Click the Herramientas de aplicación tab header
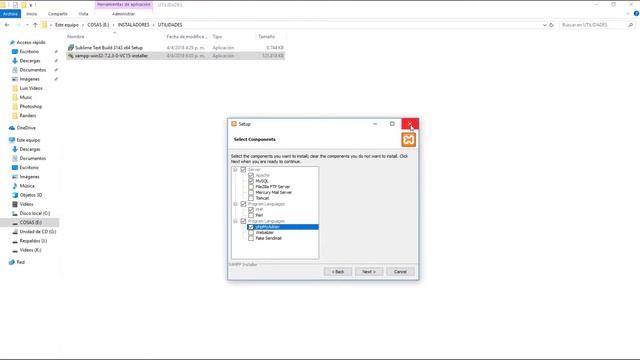Viewport: 640px width, 360px height. (x=124, y=4)
